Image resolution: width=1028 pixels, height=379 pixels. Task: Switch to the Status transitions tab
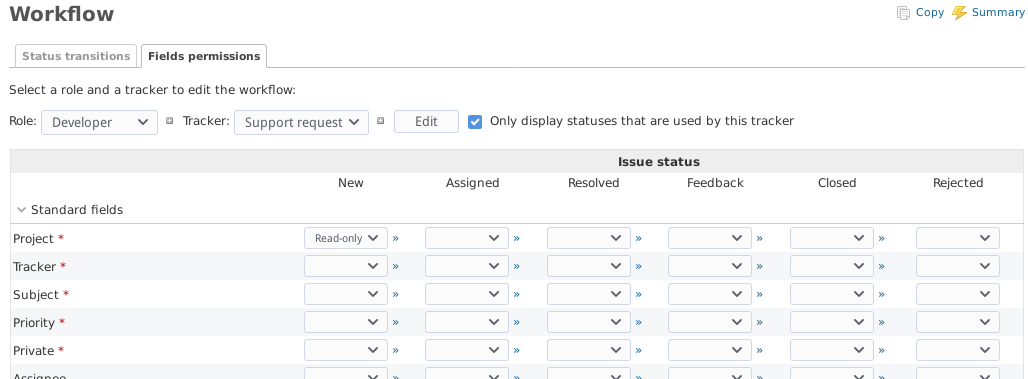[76, 56]
